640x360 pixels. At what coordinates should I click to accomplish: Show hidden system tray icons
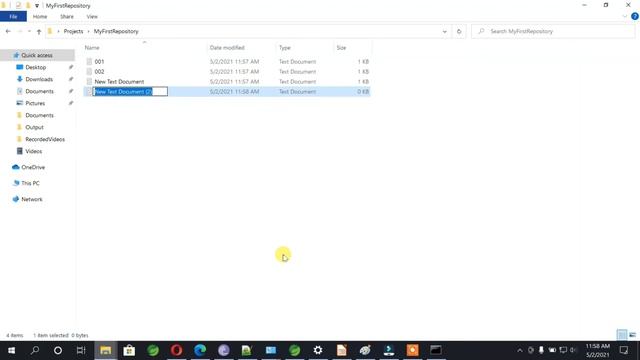click(x=520, y=350)
